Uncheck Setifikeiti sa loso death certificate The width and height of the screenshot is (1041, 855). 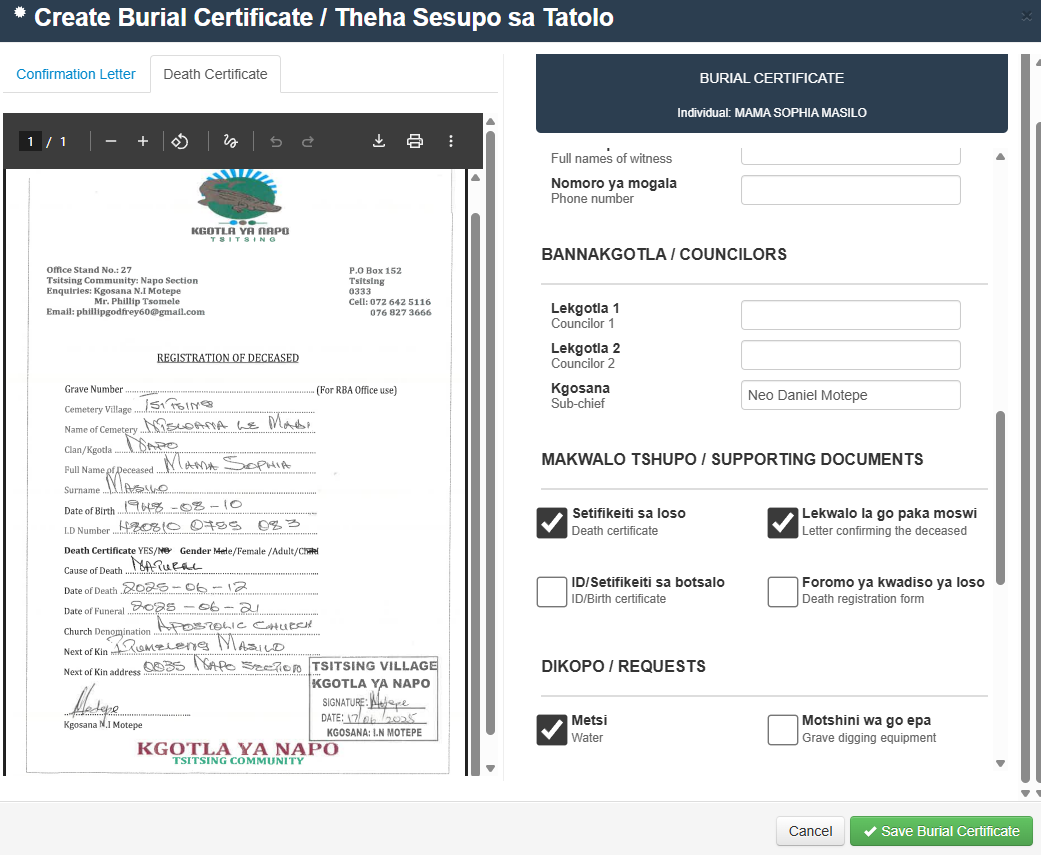coord(552,522)
